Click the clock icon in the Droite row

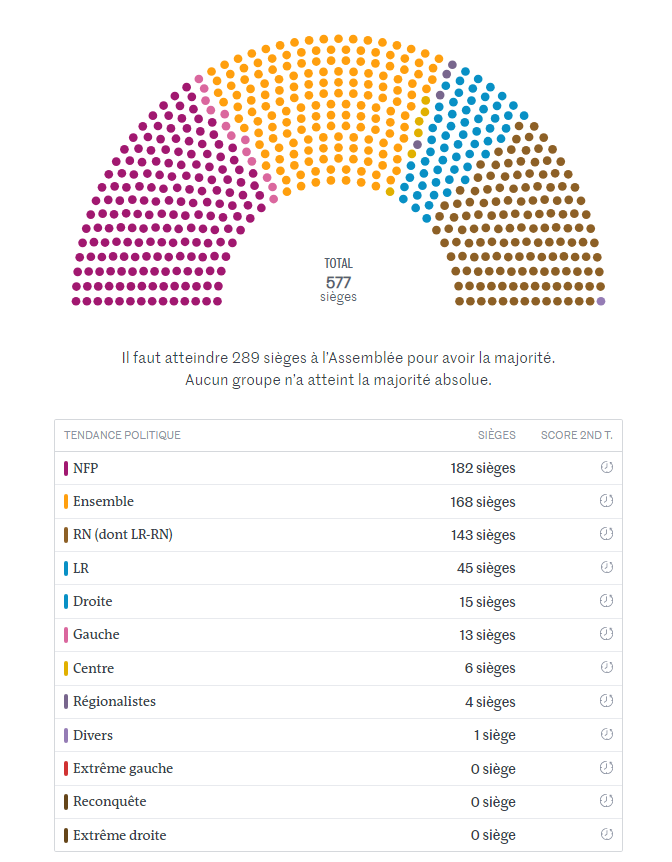click(x=606, y=601)
